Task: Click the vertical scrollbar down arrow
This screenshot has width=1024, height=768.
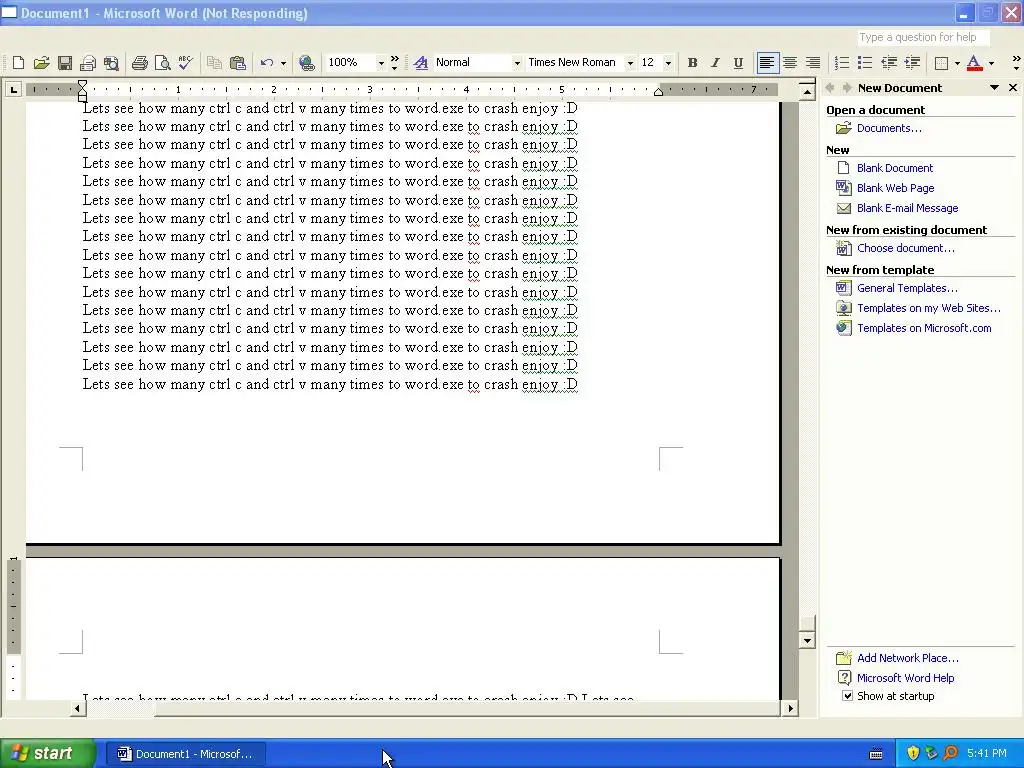Action: (807, 641)
